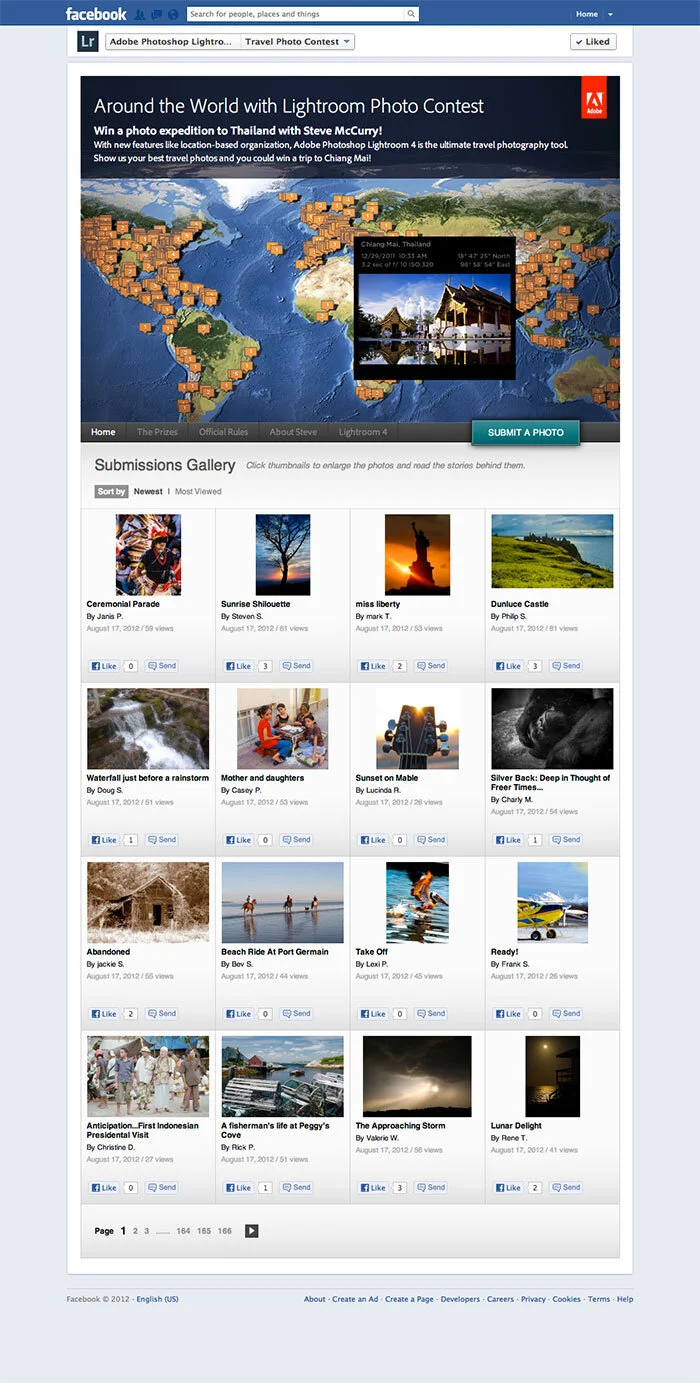Go to next gallery page arrow
700x1383 pixels.
click(252, 1231)
